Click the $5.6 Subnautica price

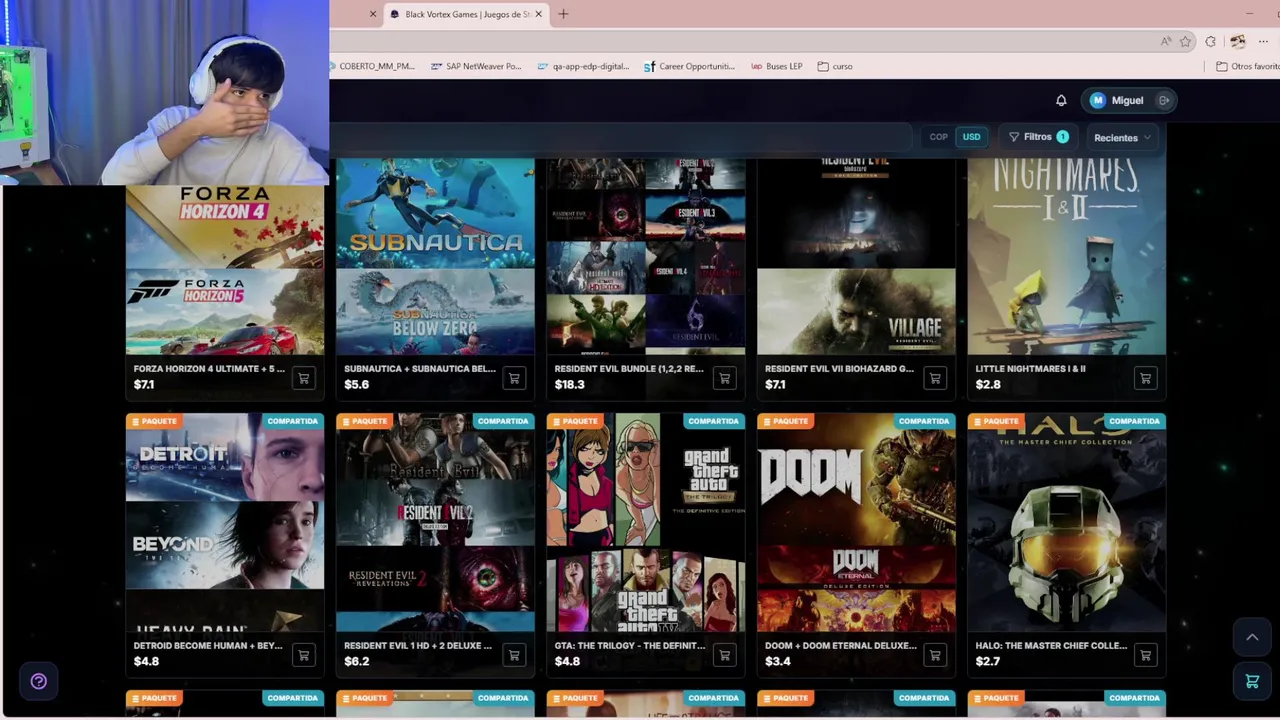356,384
